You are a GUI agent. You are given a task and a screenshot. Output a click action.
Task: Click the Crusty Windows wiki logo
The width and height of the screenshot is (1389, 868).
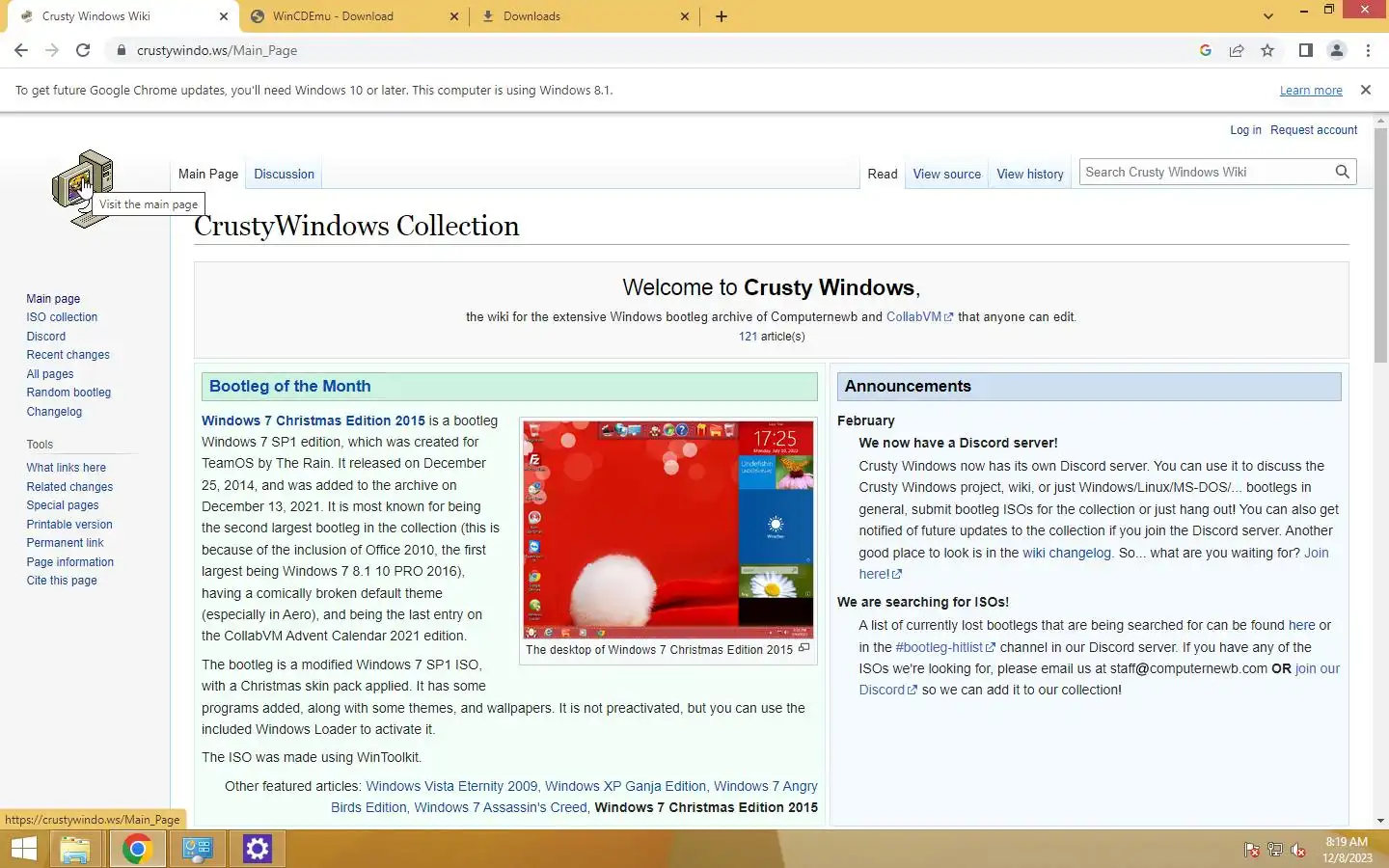pos(83,189)
